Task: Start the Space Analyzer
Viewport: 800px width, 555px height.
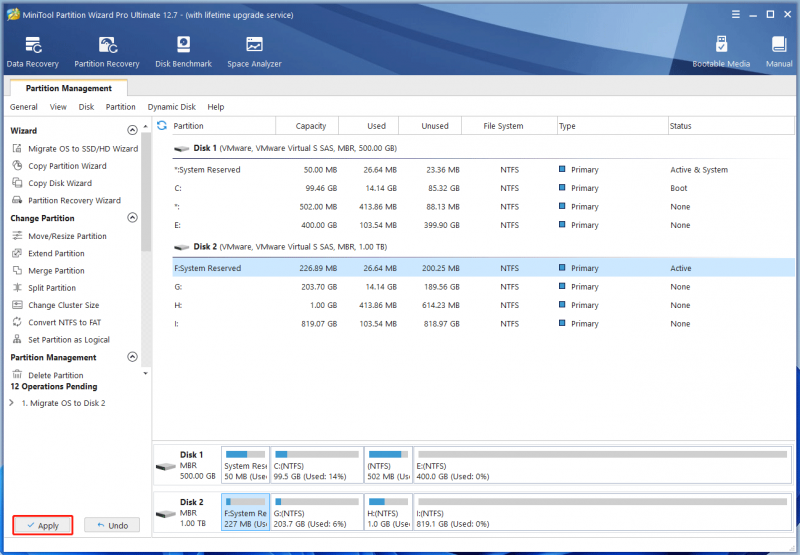Action: click(x=254, y=52)
